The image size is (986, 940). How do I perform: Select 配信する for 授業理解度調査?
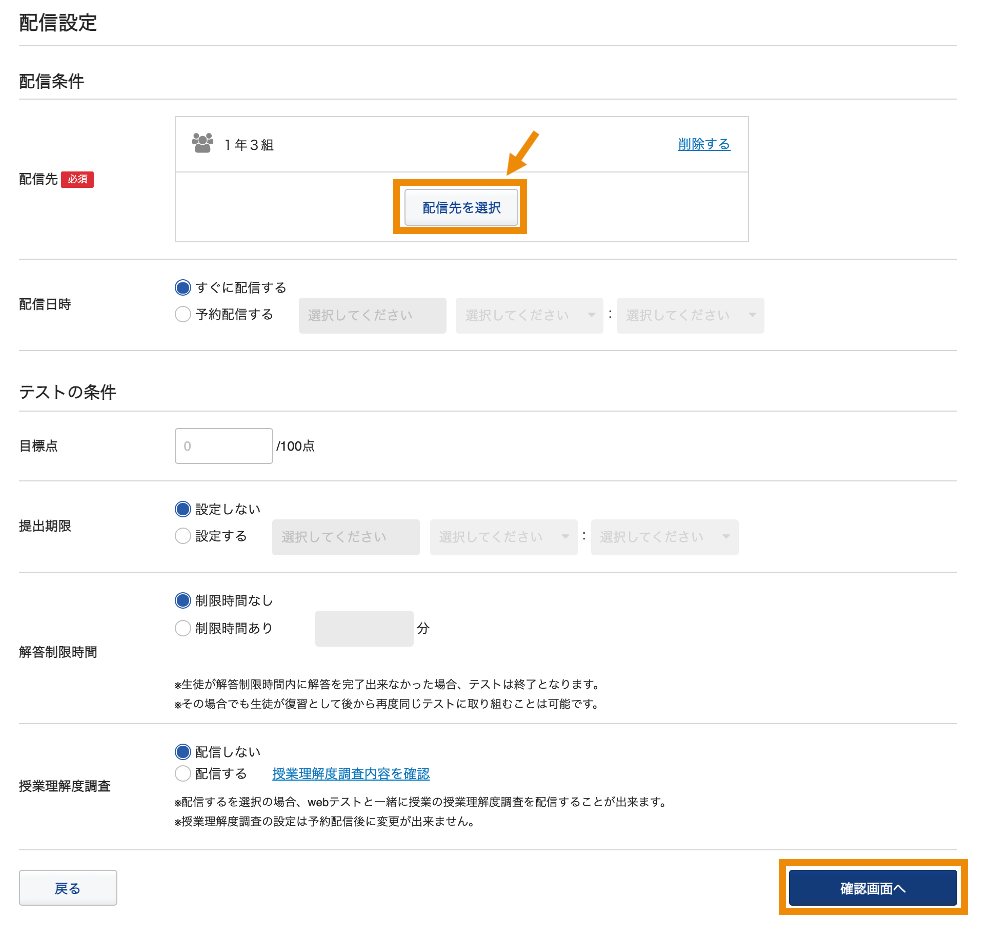(x=182, y=774)
